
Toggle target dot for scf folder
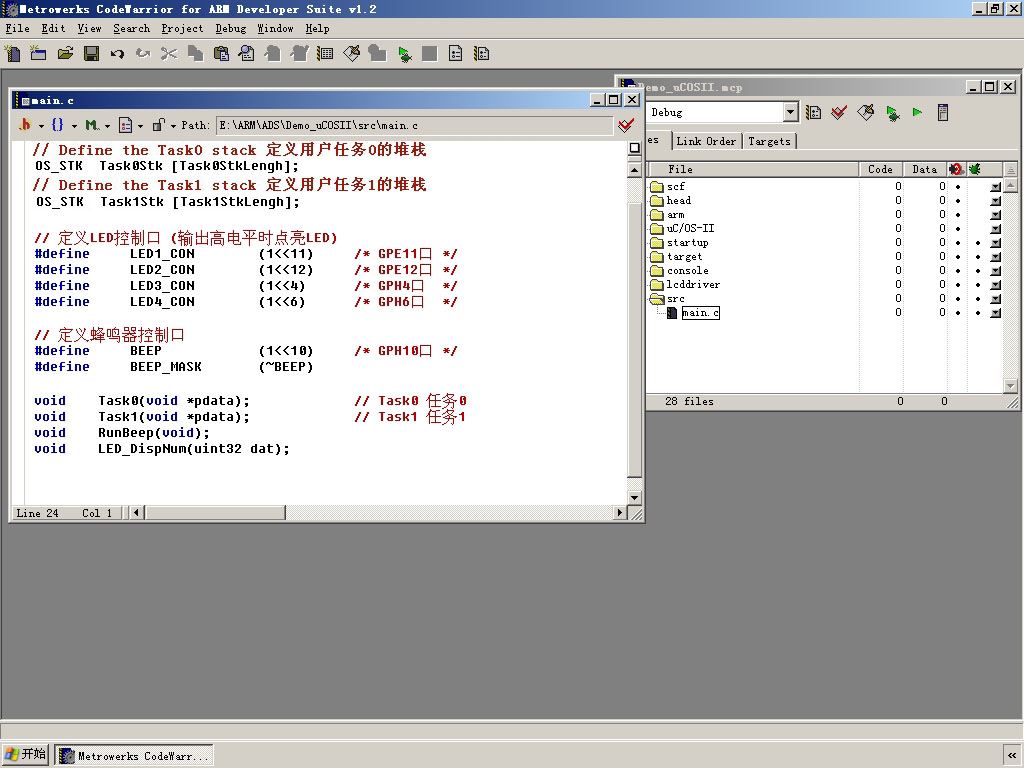click(958, 186)
